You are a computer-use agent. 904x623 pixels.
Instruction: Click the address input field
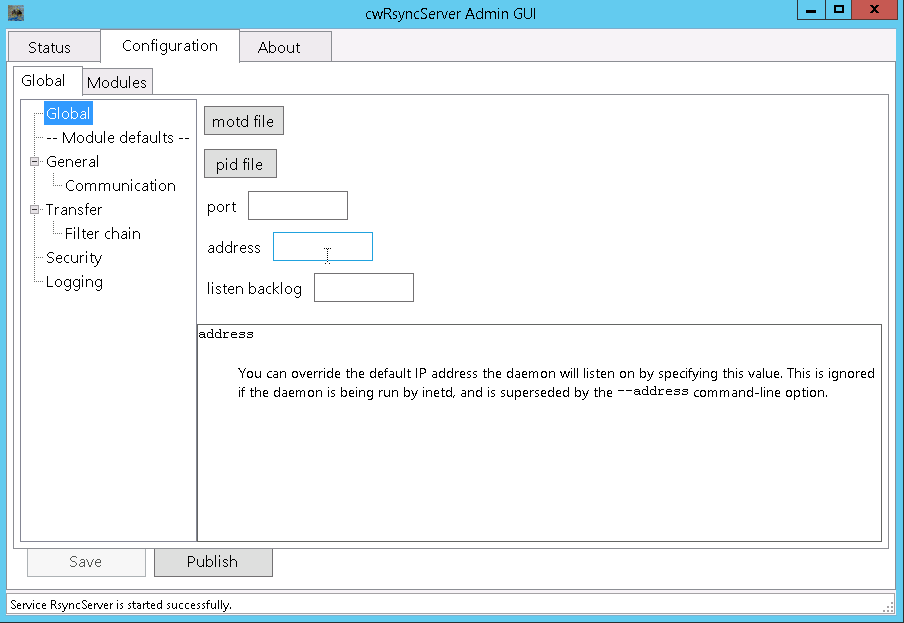click(x=322, y=246)
